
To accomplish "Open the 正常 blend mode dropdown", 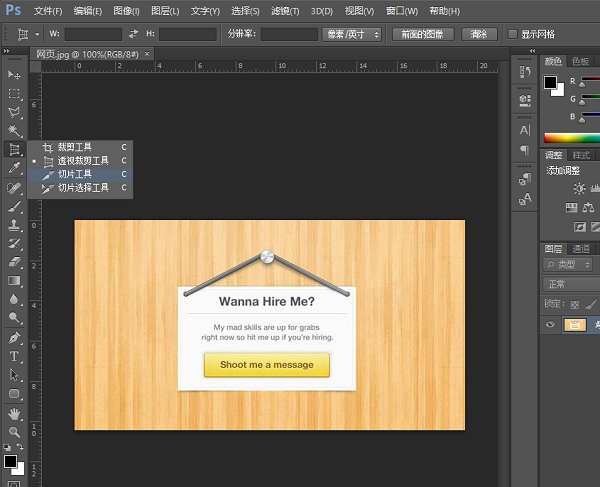I will point(570,284).
